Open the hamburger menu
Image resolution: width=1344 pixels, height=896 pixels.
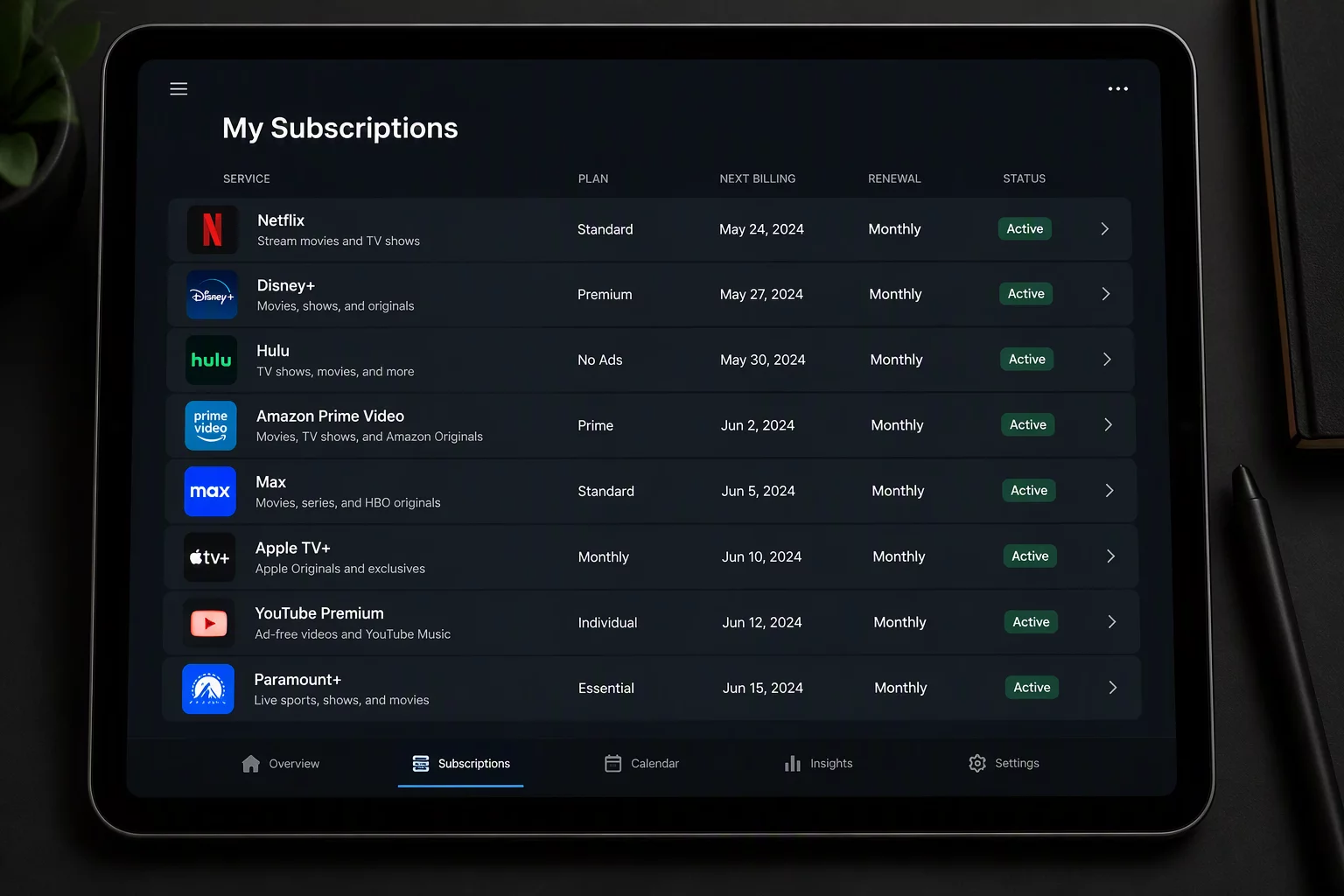[178, 88]
